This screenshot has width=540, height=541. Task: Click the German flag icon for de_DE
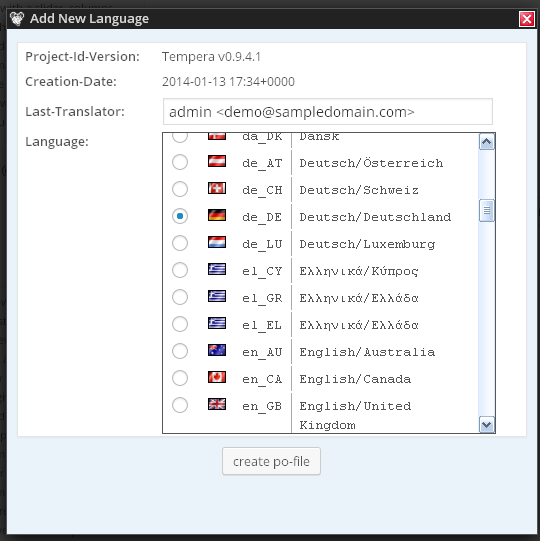pos(217,215)
